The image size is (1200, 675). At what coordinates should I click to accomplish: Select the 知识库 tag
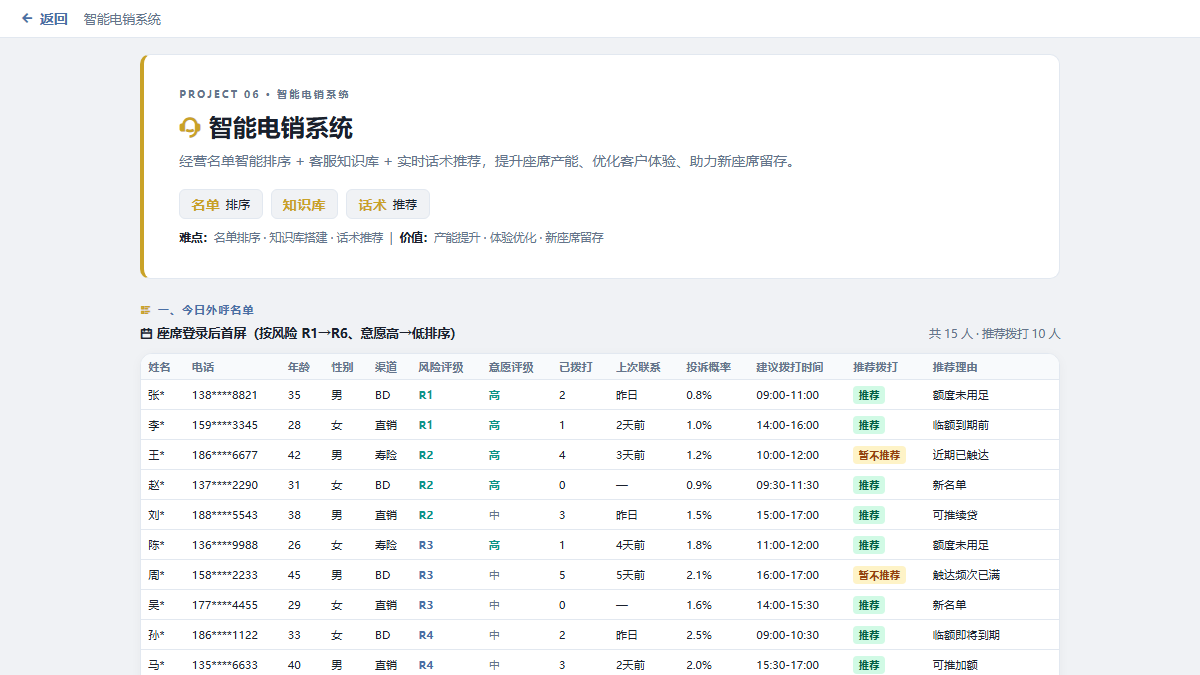[304, 204]
